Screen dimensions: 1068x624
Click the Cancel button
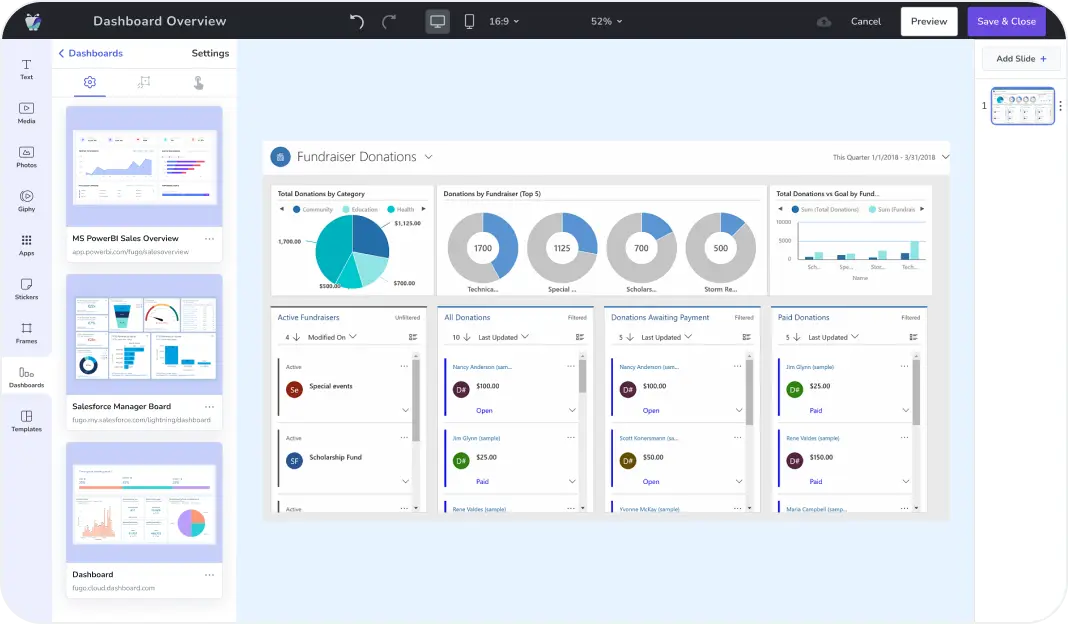866,22
